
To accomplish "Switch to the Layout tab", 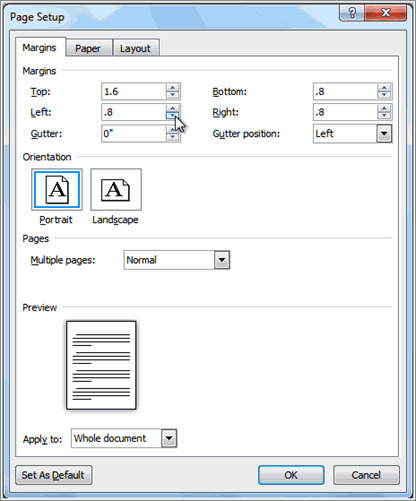I will 135,48.
